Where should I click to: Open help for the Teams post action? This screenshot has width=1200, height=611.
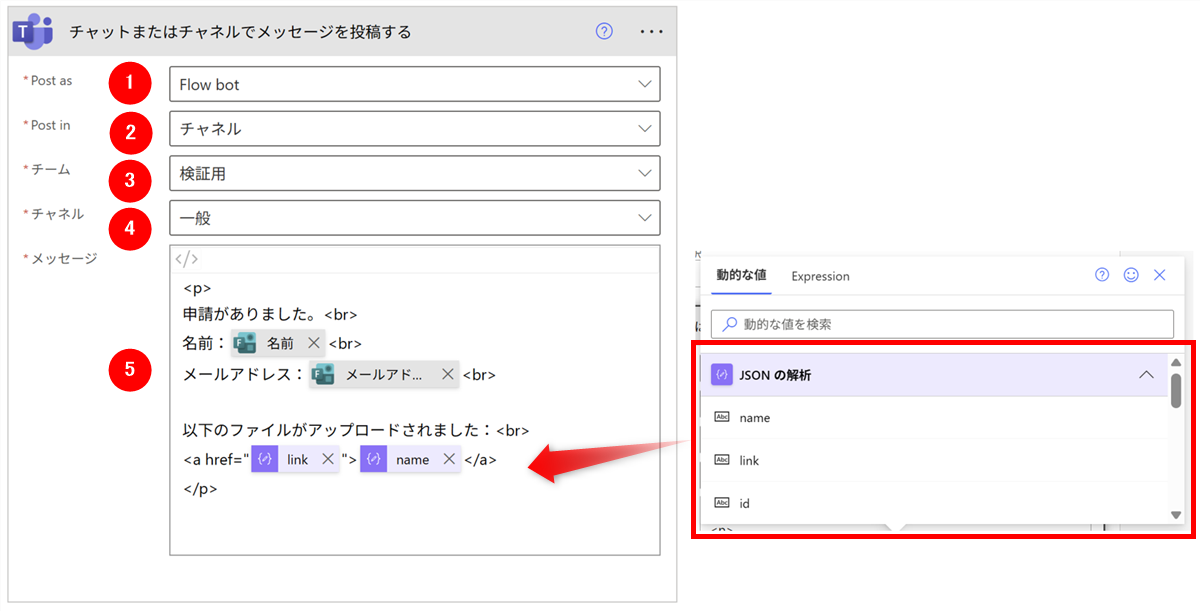pos(604,31)
